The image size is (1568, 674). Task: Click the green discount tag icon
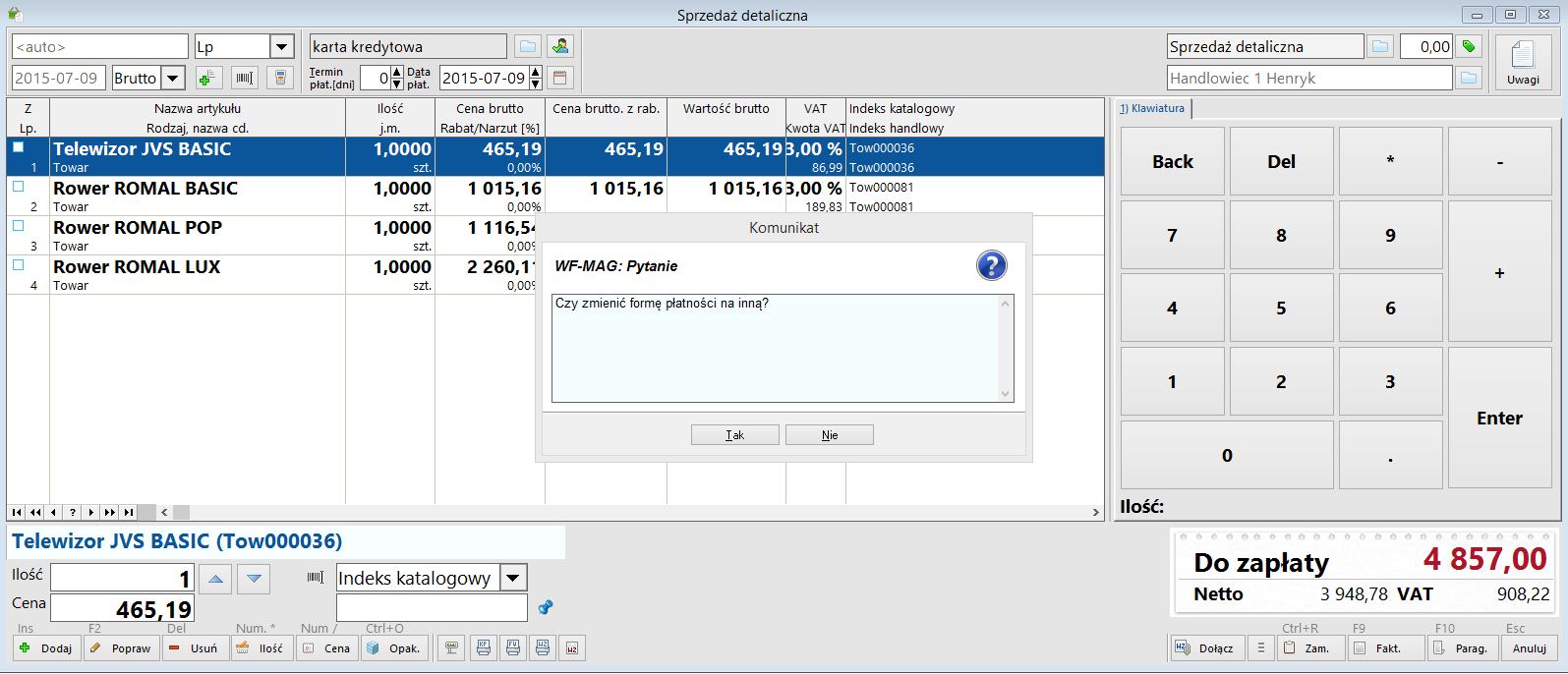point(1469,46)
